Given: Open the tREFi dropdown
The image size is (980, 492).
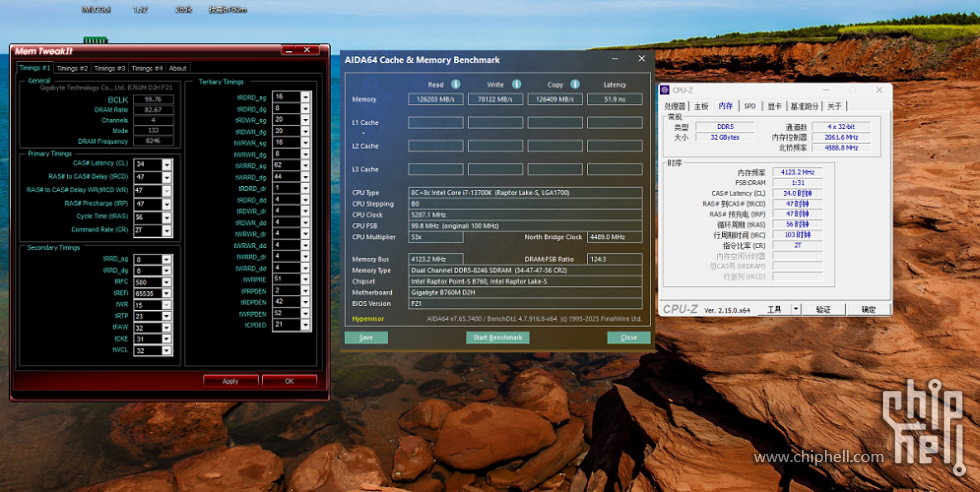Looking at the screenshot, I should coord(166,293).
